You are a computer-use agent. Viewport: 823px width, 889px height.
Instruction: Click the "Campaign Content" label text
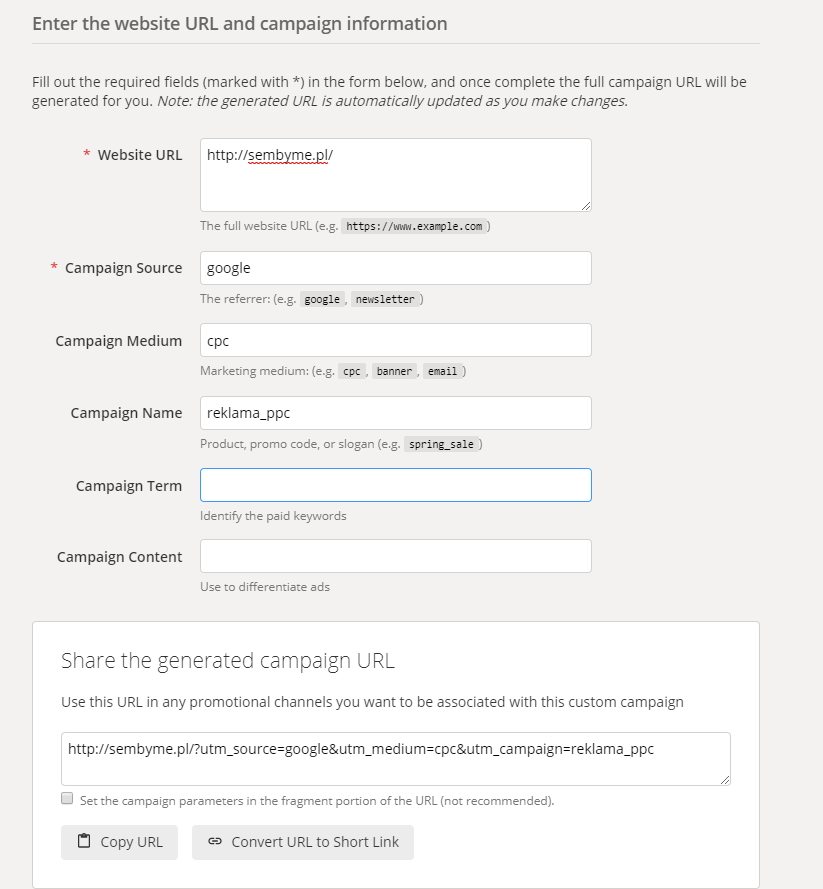(120, 557)
